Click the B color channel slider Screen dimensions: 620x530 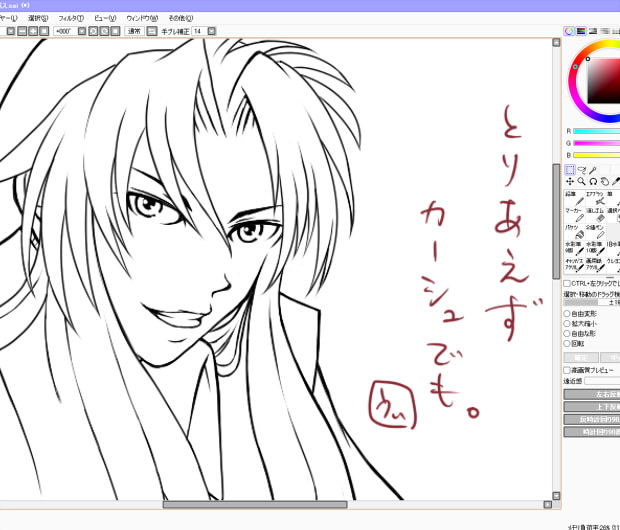pos(597,155)
